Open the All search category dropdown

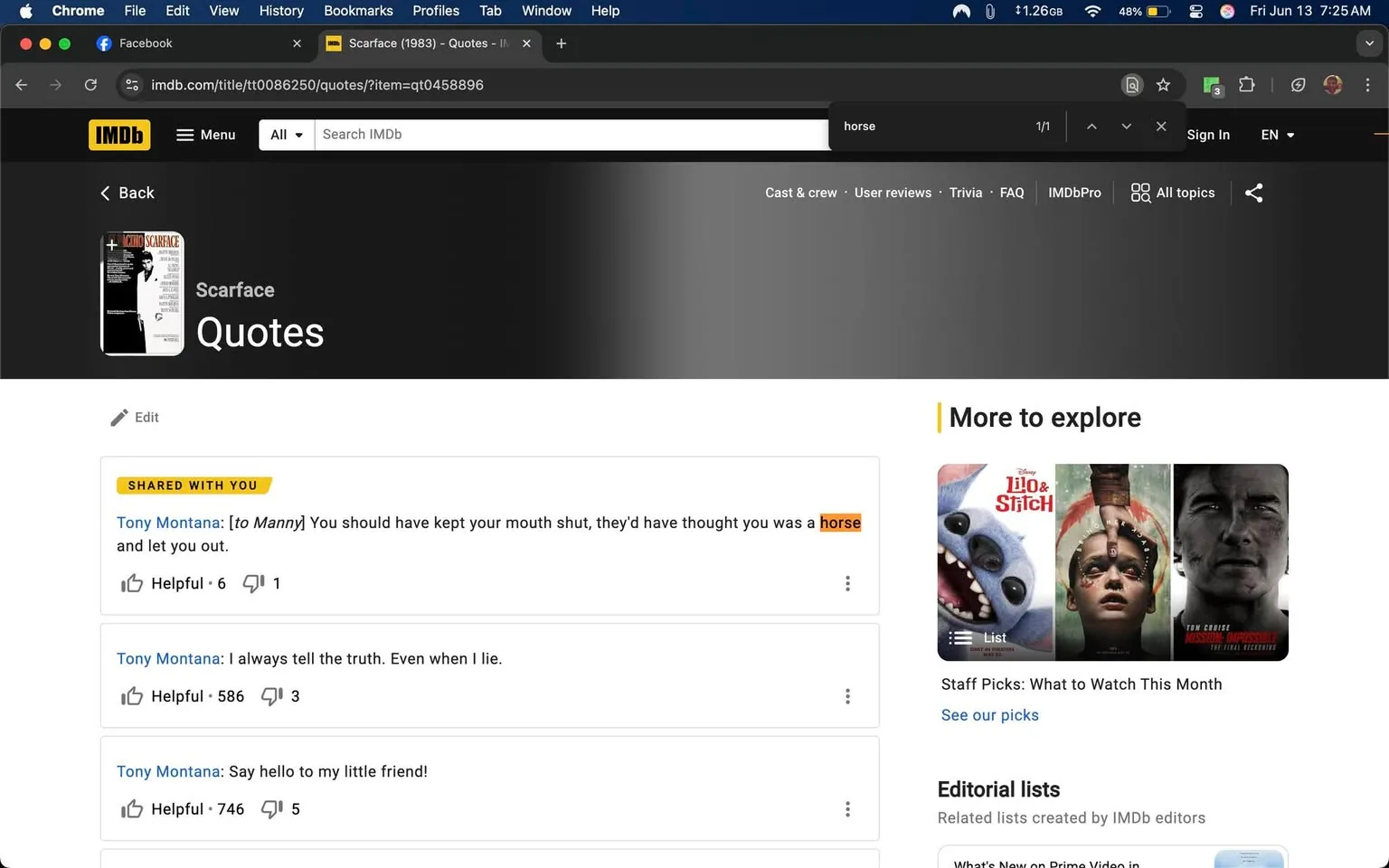(x=285, y=134)
